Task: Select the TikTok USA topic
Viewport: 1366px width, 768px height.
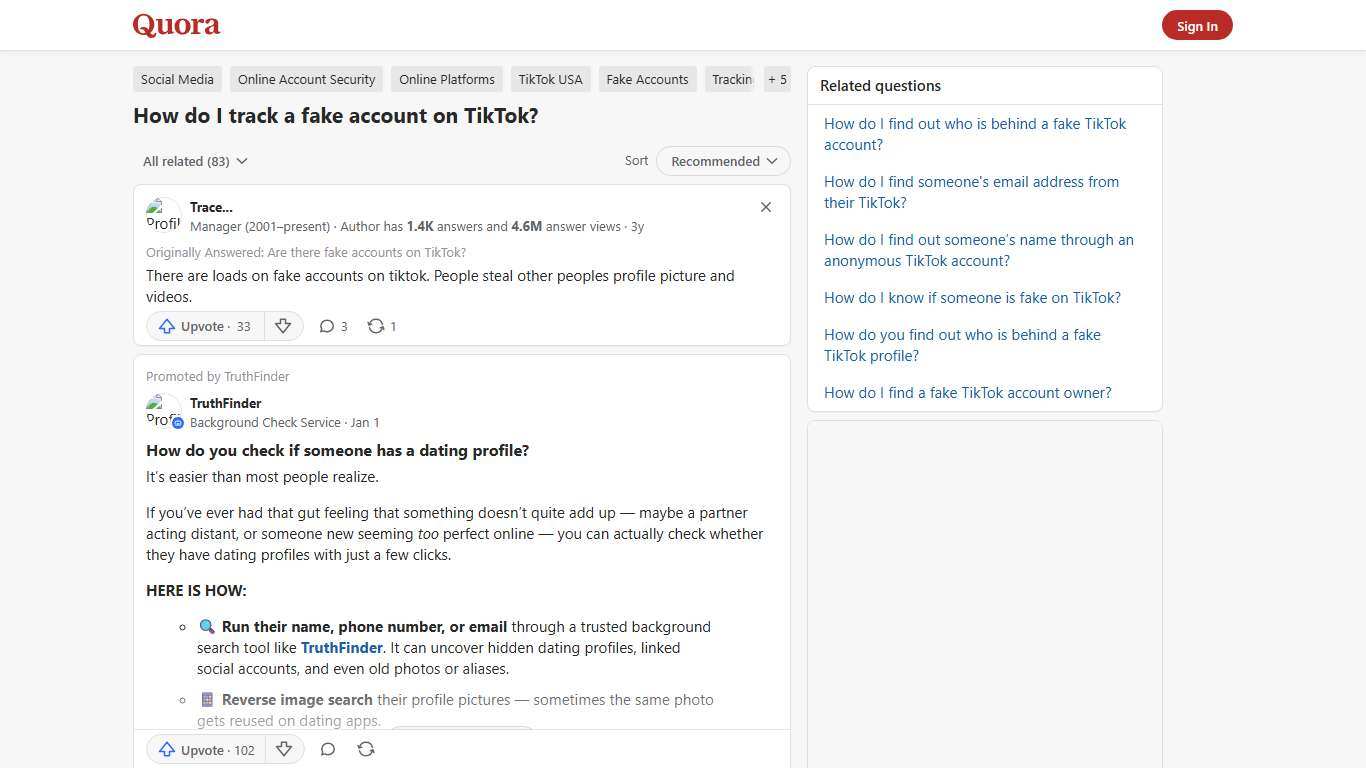Action: (550, 79)
